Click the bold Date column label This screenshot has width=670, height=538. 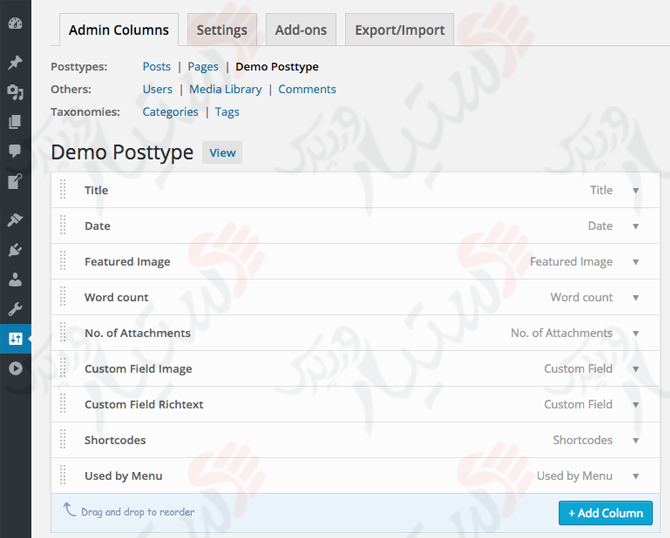97,226
